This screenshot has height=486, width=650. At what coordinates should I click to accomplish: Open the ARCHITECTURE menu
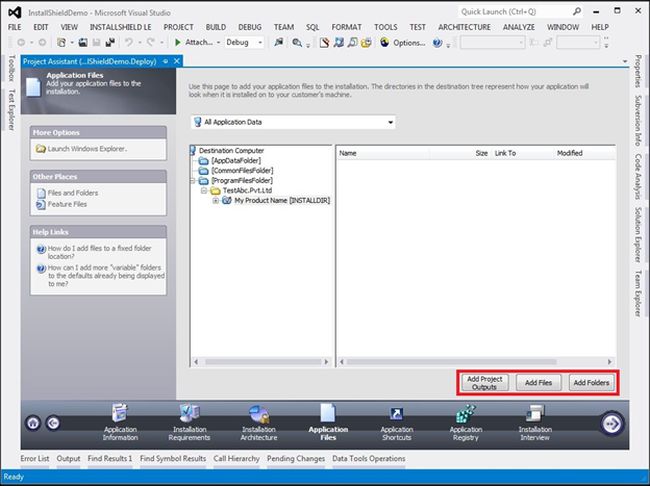point(464,27)
